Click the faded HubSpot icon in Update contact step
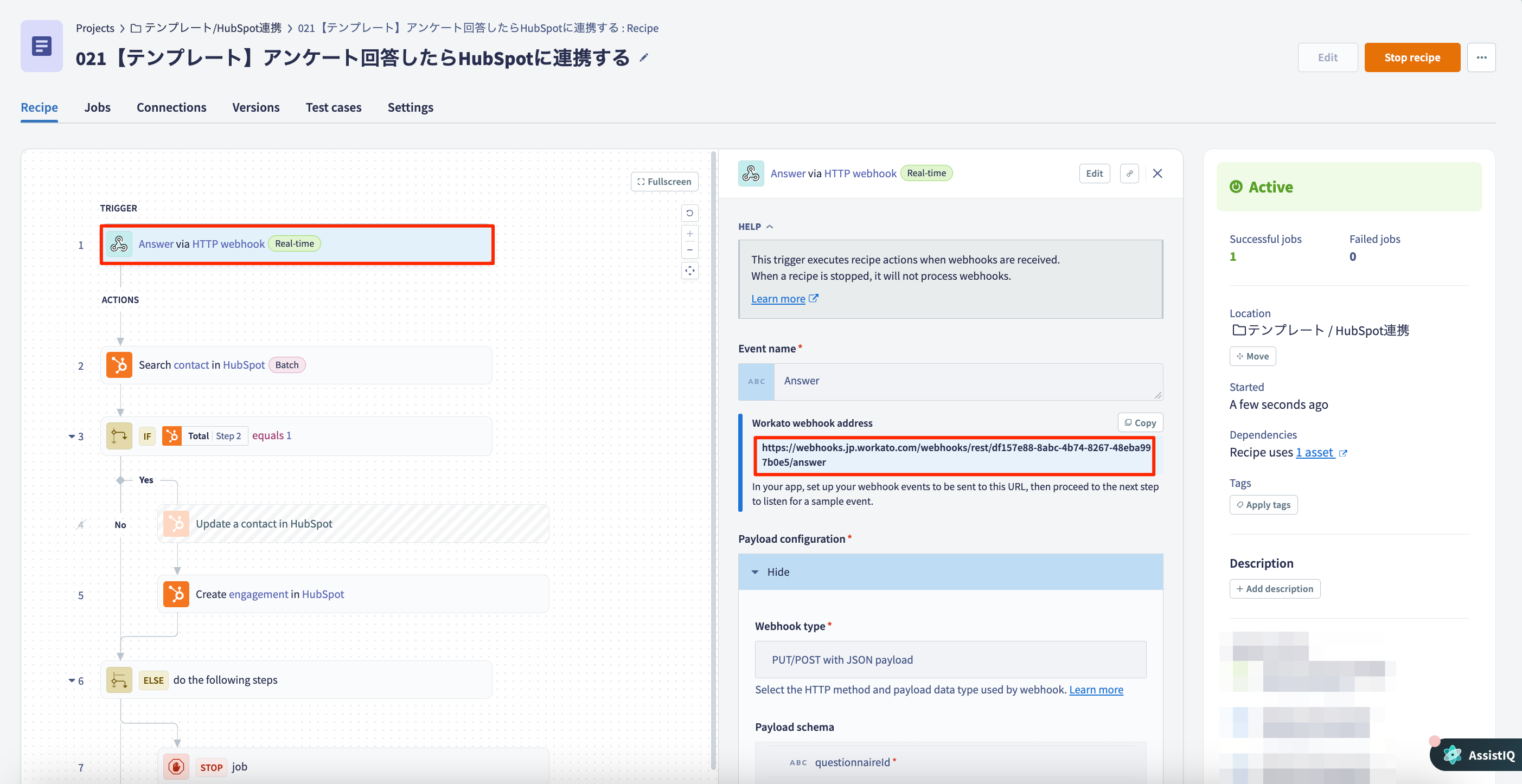1522x784 pixels. pyautogui.click(x=176, y=523)
